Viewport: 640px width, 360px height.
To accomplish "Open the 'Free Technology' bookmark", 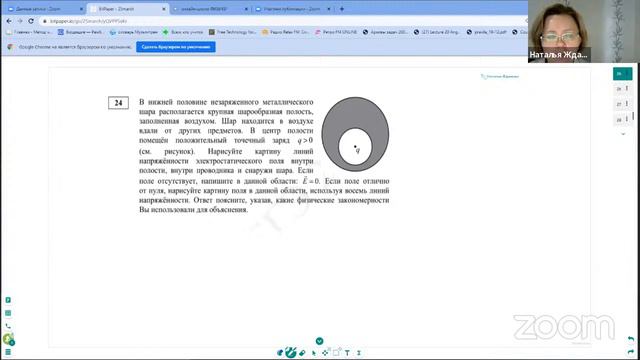I will (x=232, y=32).
